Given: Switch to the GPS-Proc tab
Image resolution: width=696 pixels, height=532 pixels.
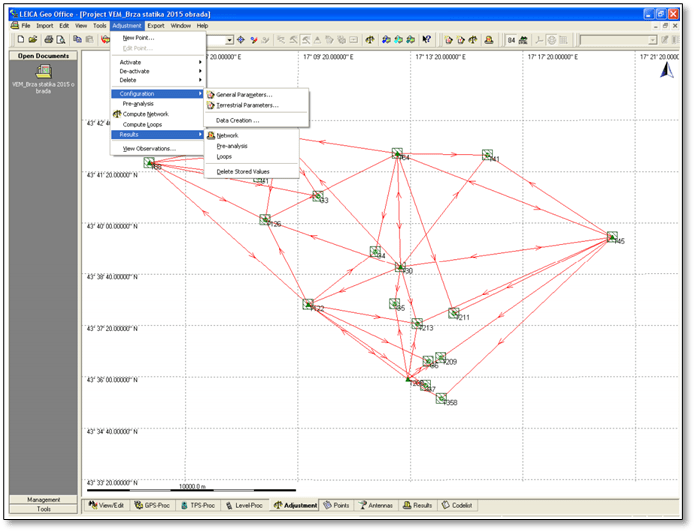Looking at the screenshot, I should coord(153,506).
